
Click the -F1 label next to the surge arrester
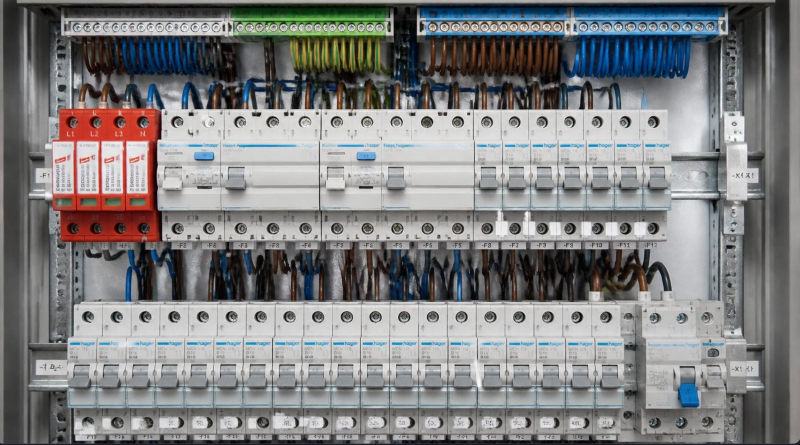point(44,176)
